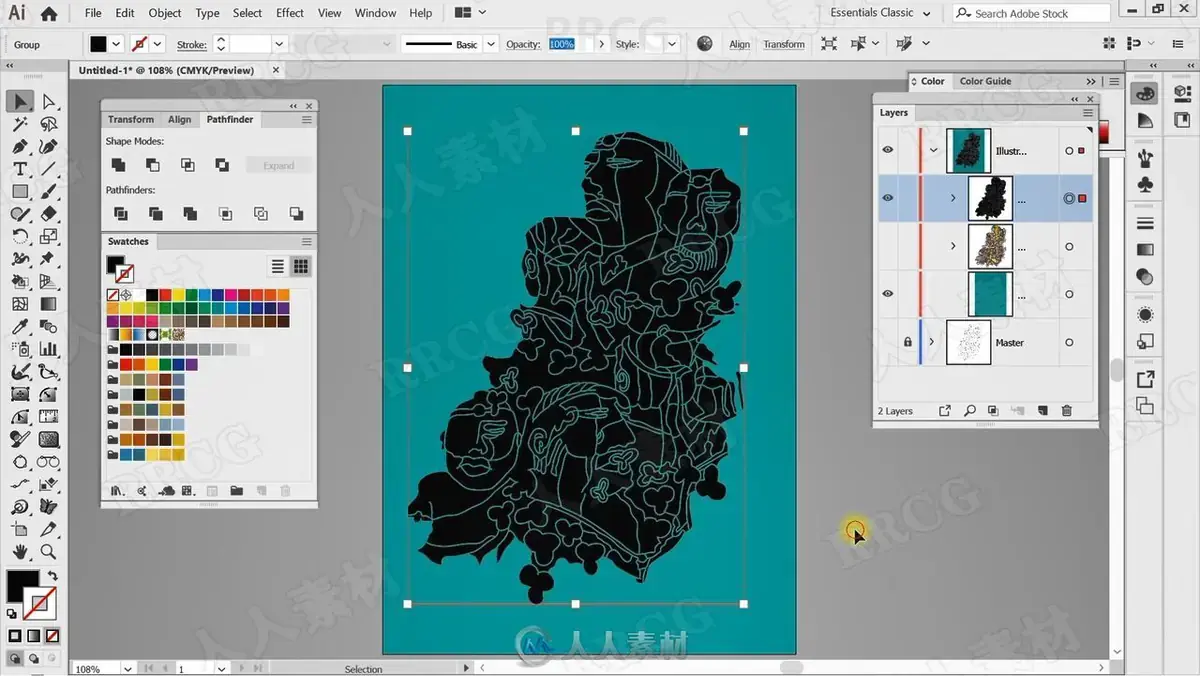
Task: Pick the red color swatch
Action: (x=165, y=295)
